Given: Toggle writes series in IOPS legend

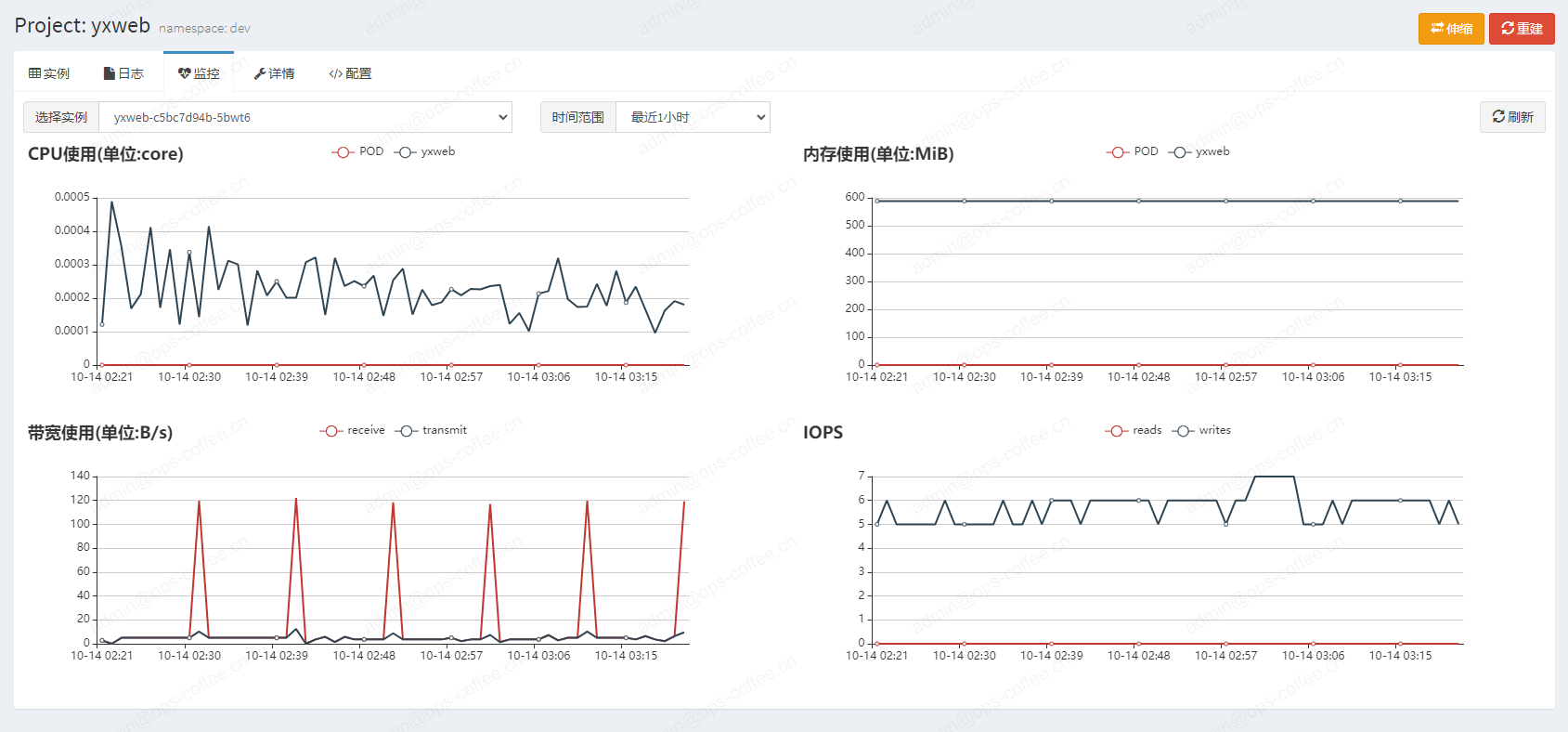Looking at the screenshot, I should [x=1202, y=430].
